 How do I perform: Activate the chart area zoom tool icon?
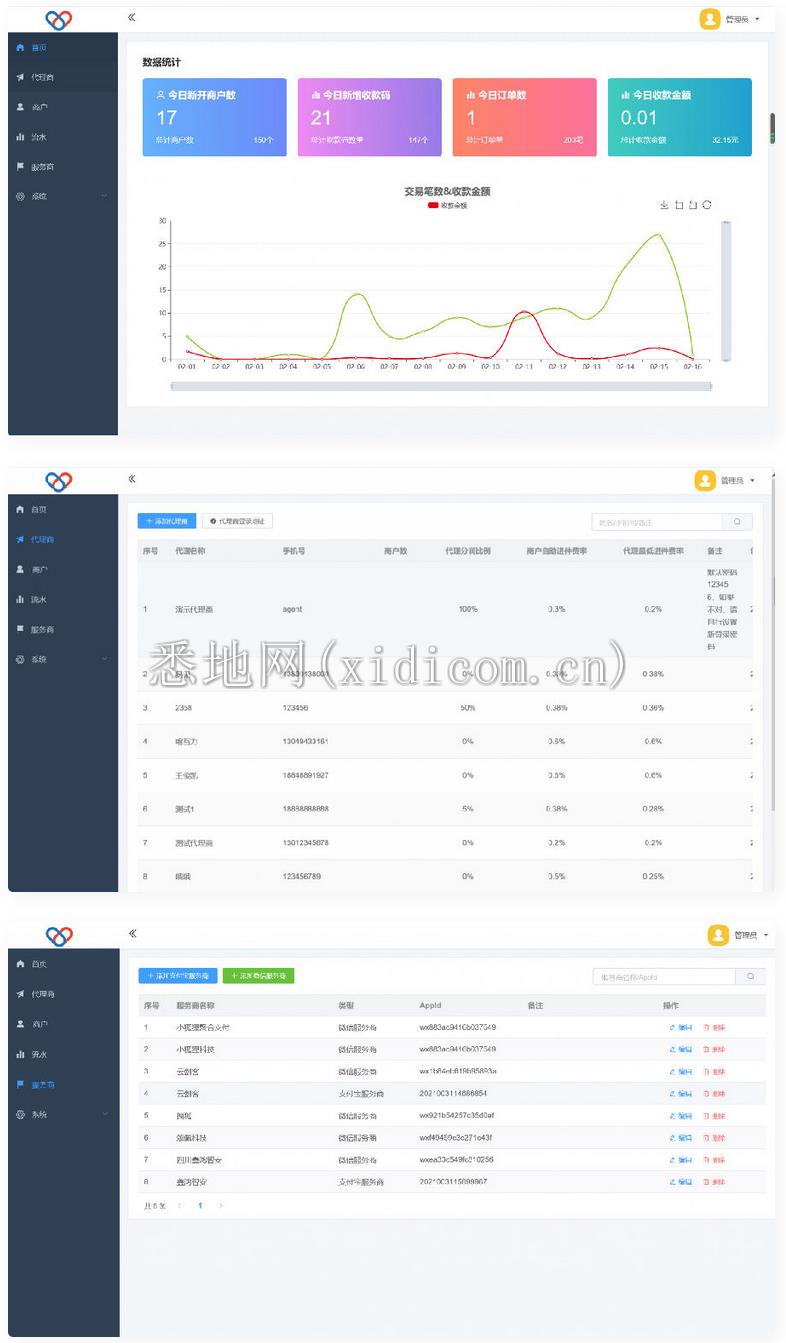679,205
